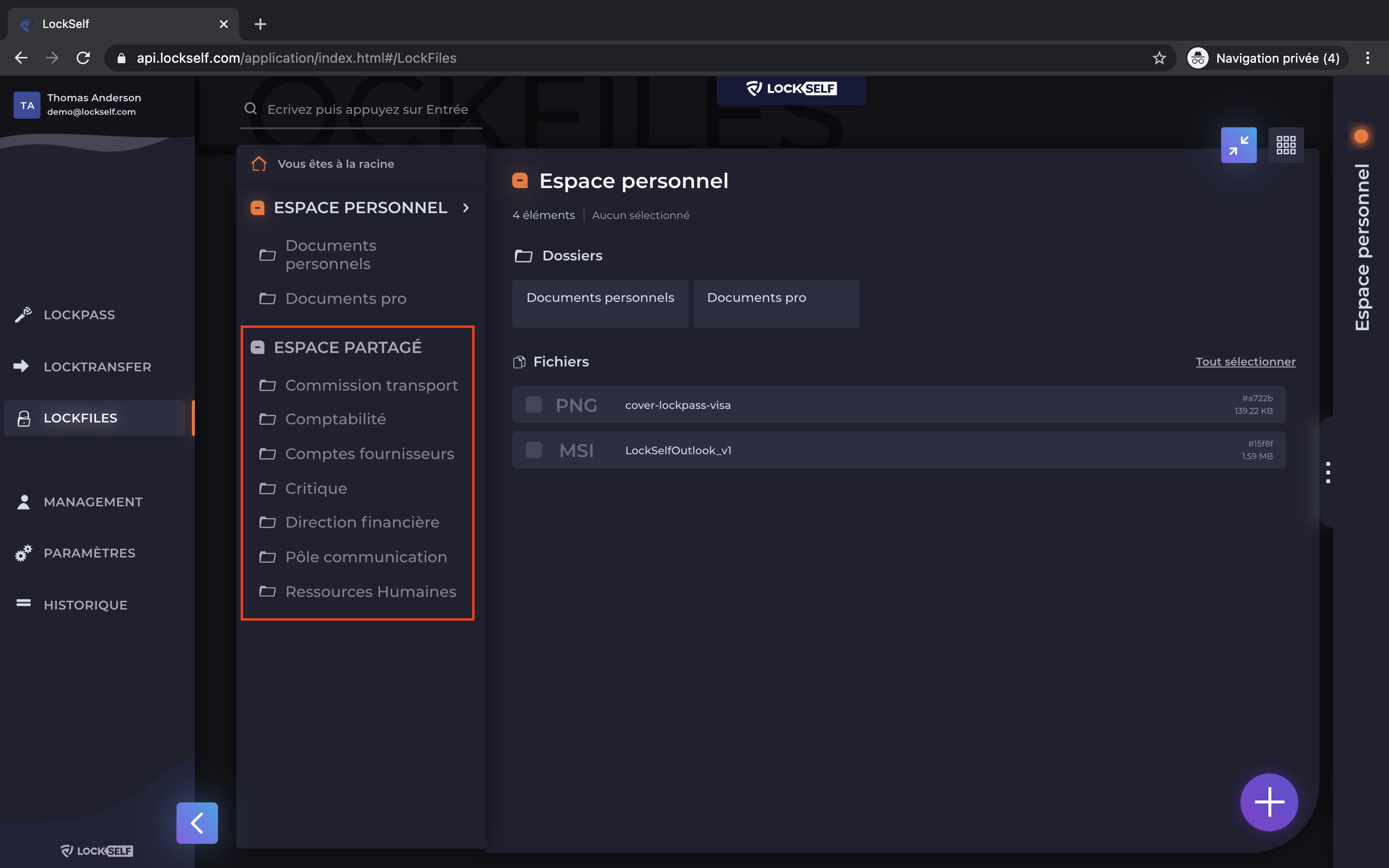Click the purple plus add button
This screenshot has width=1389, height=868.
tap(1269, 802)
